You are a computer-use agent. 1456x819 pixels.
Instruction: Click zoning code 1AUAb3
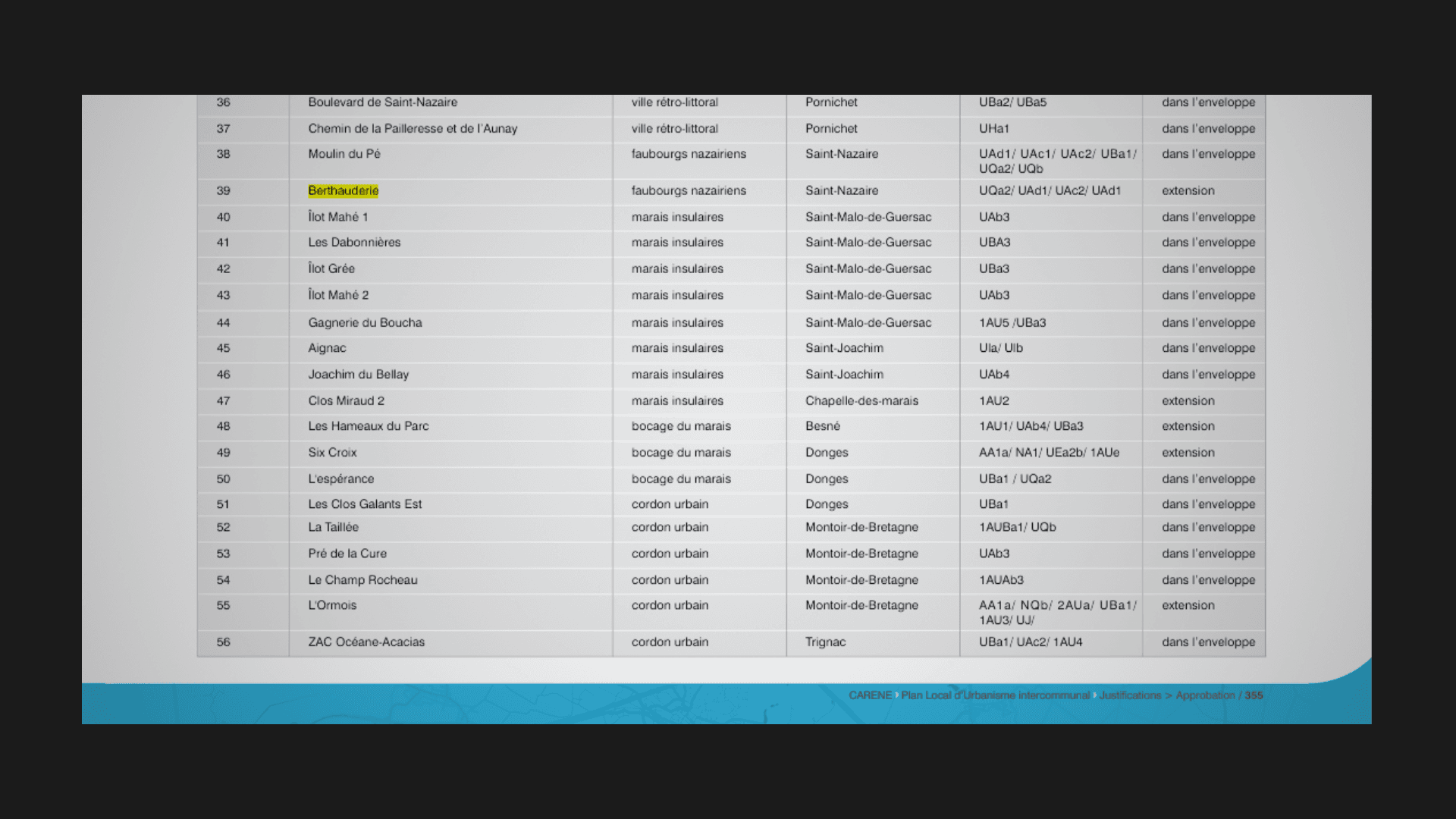pyautogui.click(x=1001, y=580)
